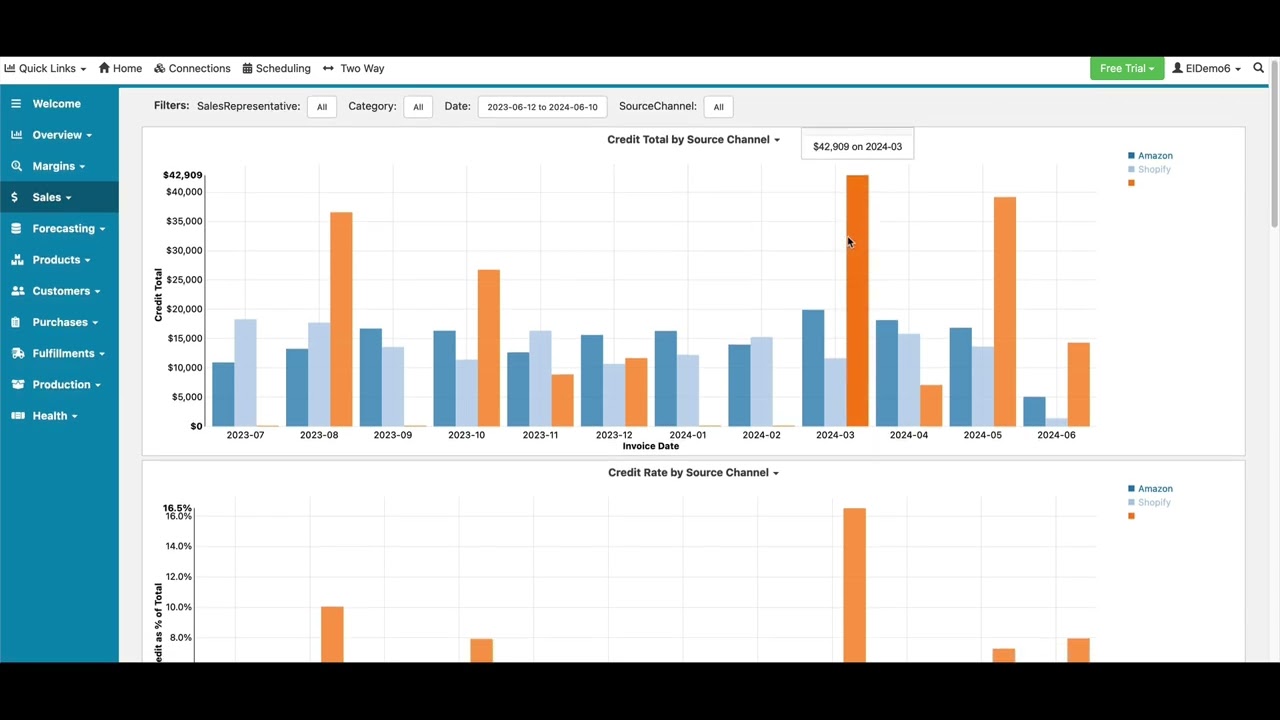Toggle Shopify in Credit Rate legend

click(1150, 502)
